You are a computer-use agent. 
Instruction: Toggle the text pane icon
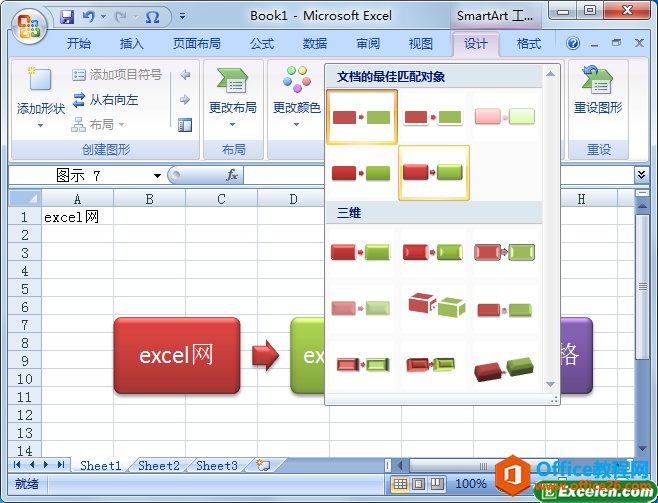pos(185,125)
